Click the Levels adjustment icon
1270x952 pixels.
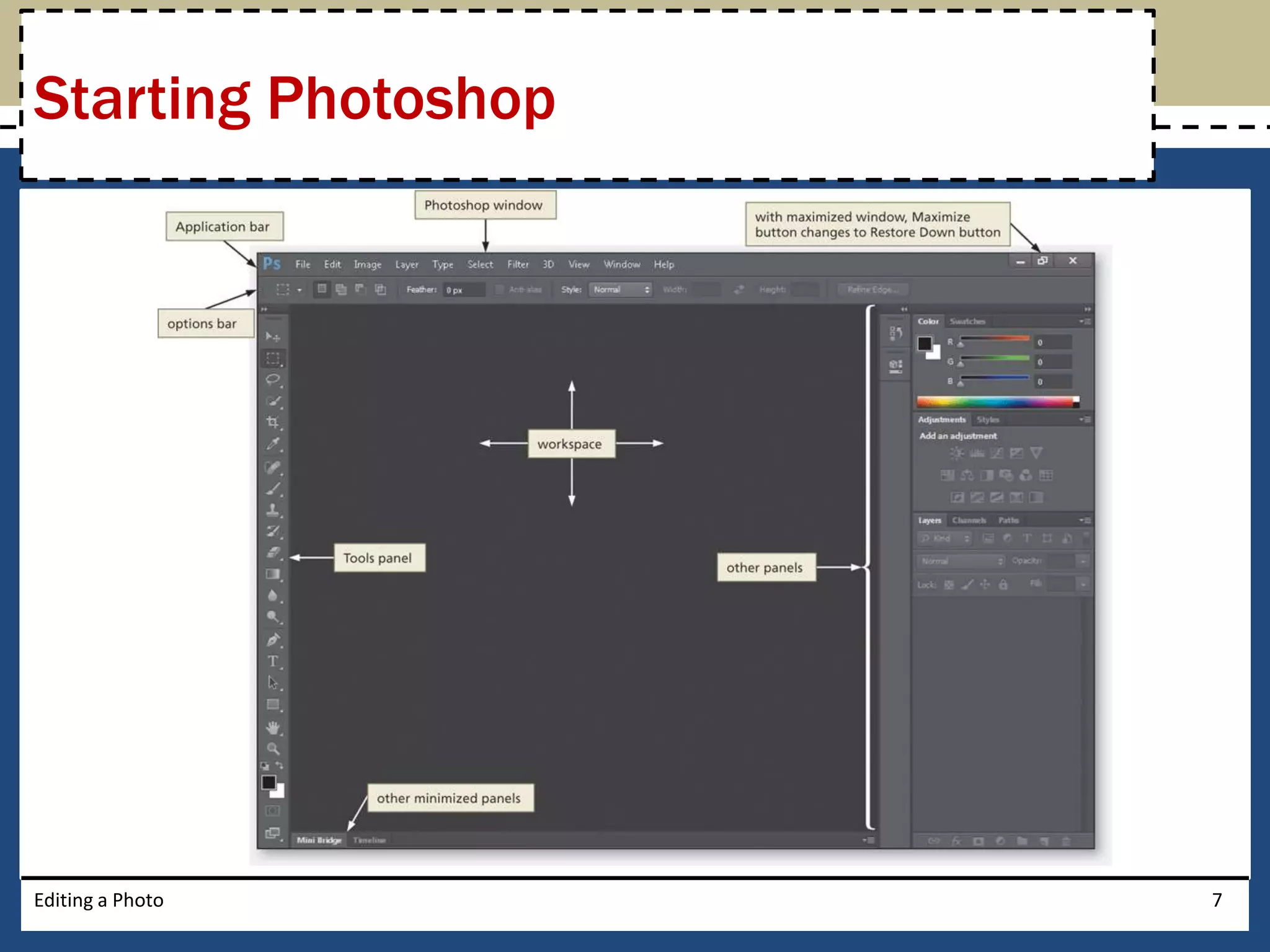click(x=977, y=454)
